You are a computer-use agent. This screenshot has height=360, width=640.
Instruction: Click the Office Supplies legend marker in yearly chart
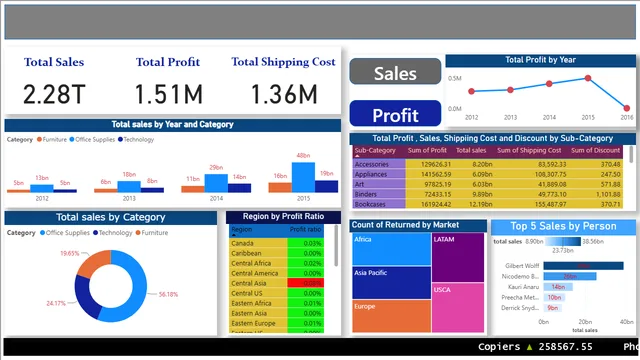(x=72, y=140)
